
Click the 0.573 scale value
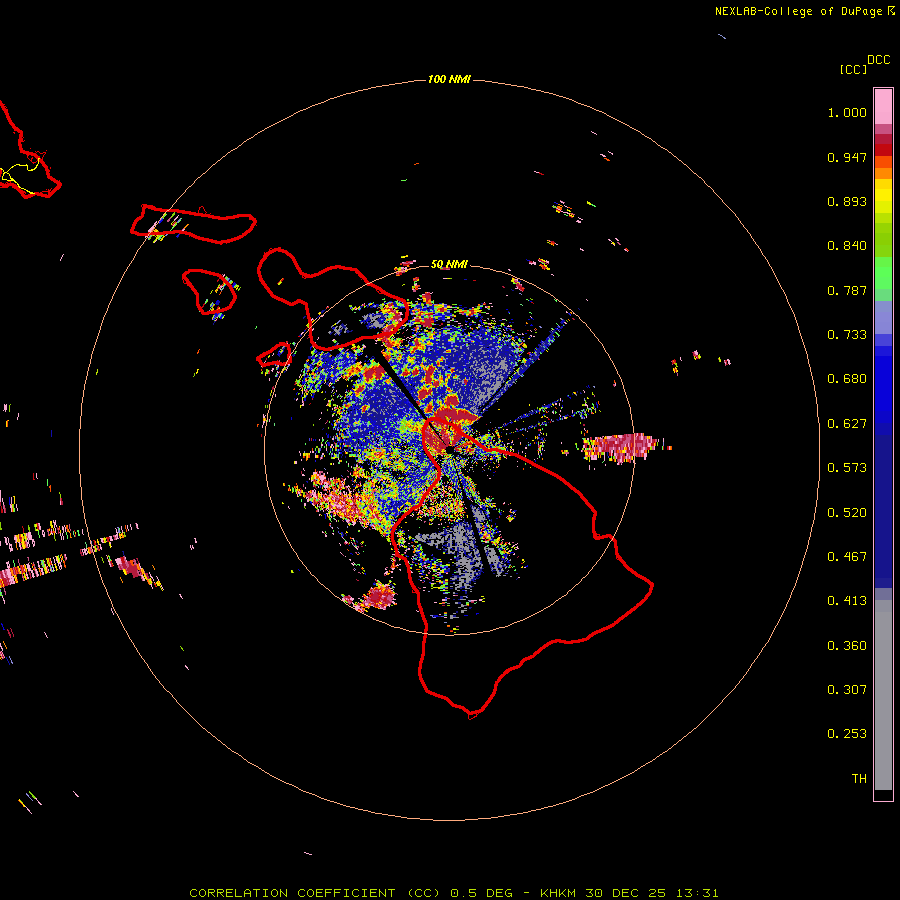pyautogui.click(x=847, y=468)
